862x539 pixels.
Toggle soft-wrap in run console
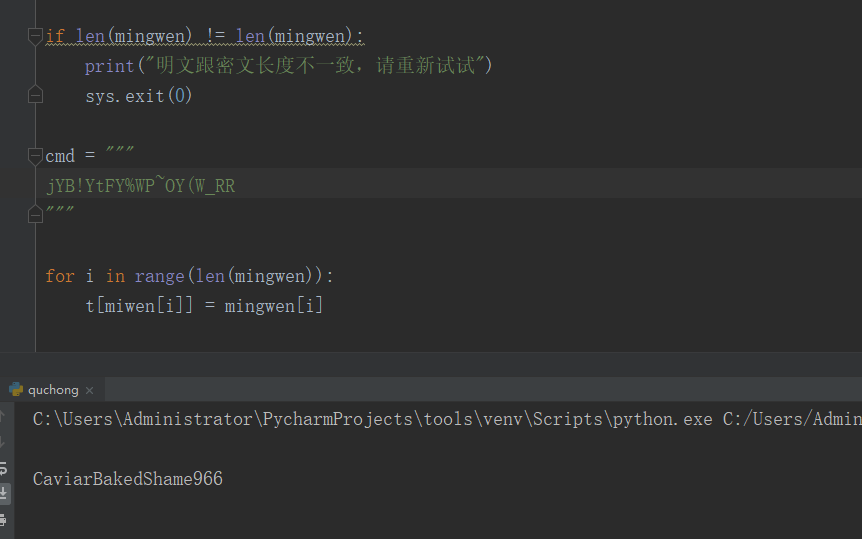click(x=3, y=468)
